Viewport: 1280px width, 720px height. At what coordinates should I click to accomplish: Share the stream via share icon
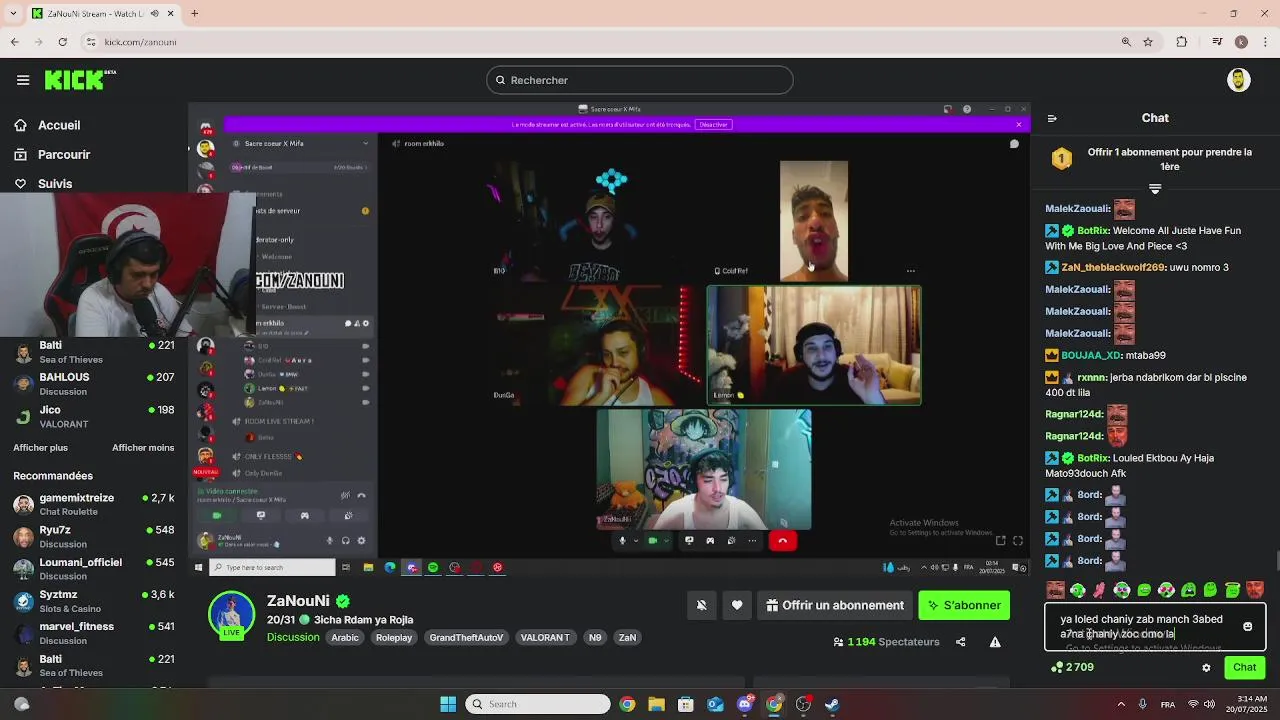pyautogui.click(x=960, y=642)
